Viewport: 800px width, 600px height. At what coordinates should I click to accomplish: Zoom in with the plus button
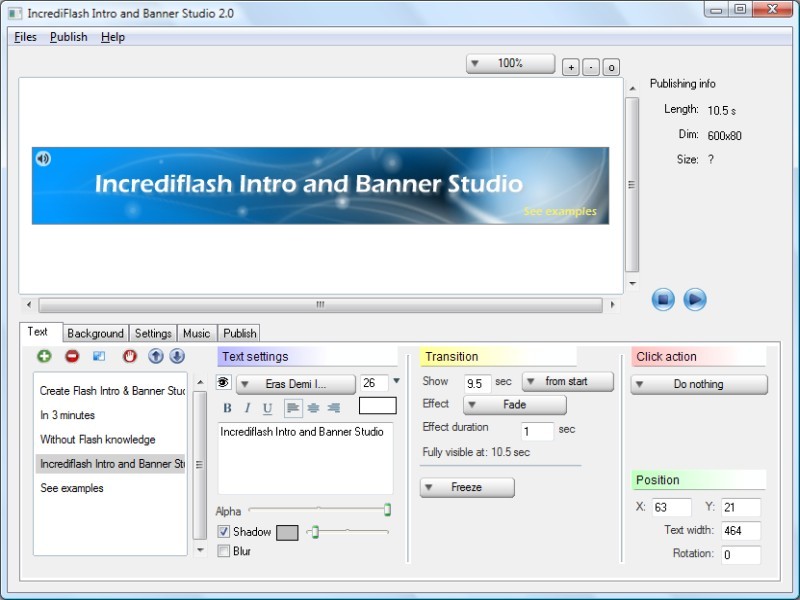(571, 67)
